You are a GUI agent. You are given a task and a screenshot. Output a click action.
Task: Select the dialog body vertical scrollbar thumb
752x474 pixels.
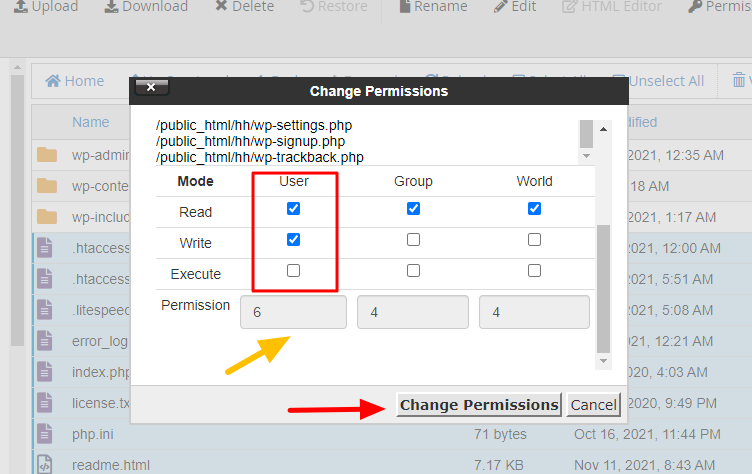click(603, 289)
